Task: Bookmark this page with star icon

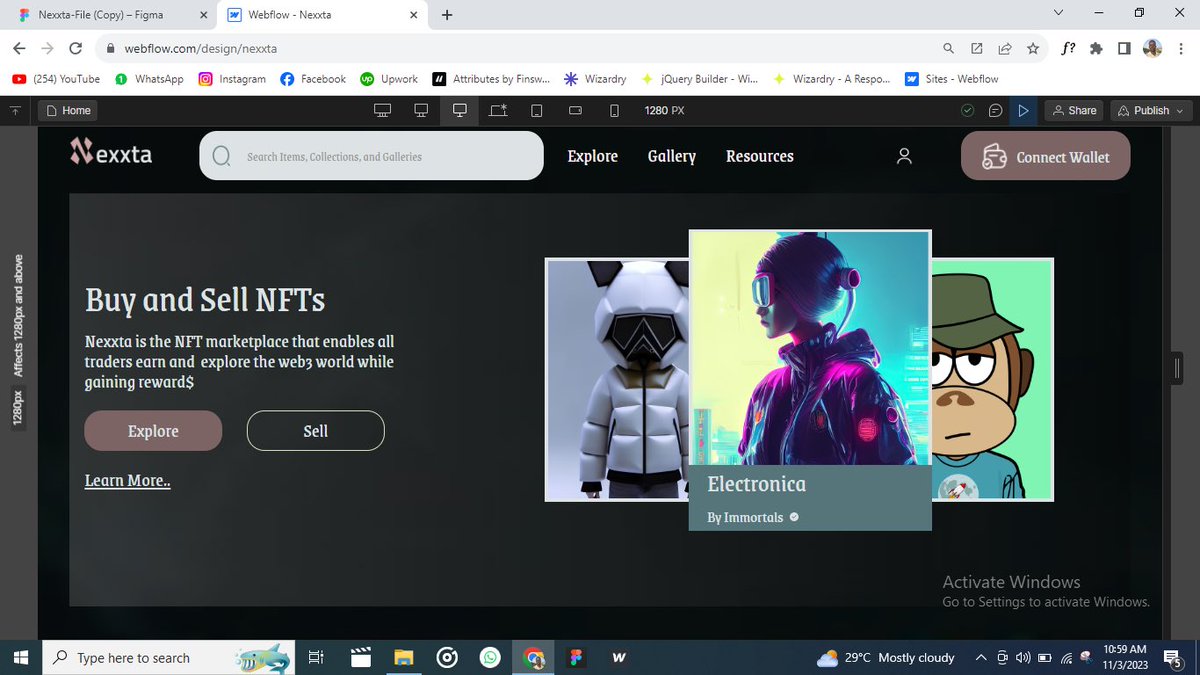Action: tap(1032, 48)
